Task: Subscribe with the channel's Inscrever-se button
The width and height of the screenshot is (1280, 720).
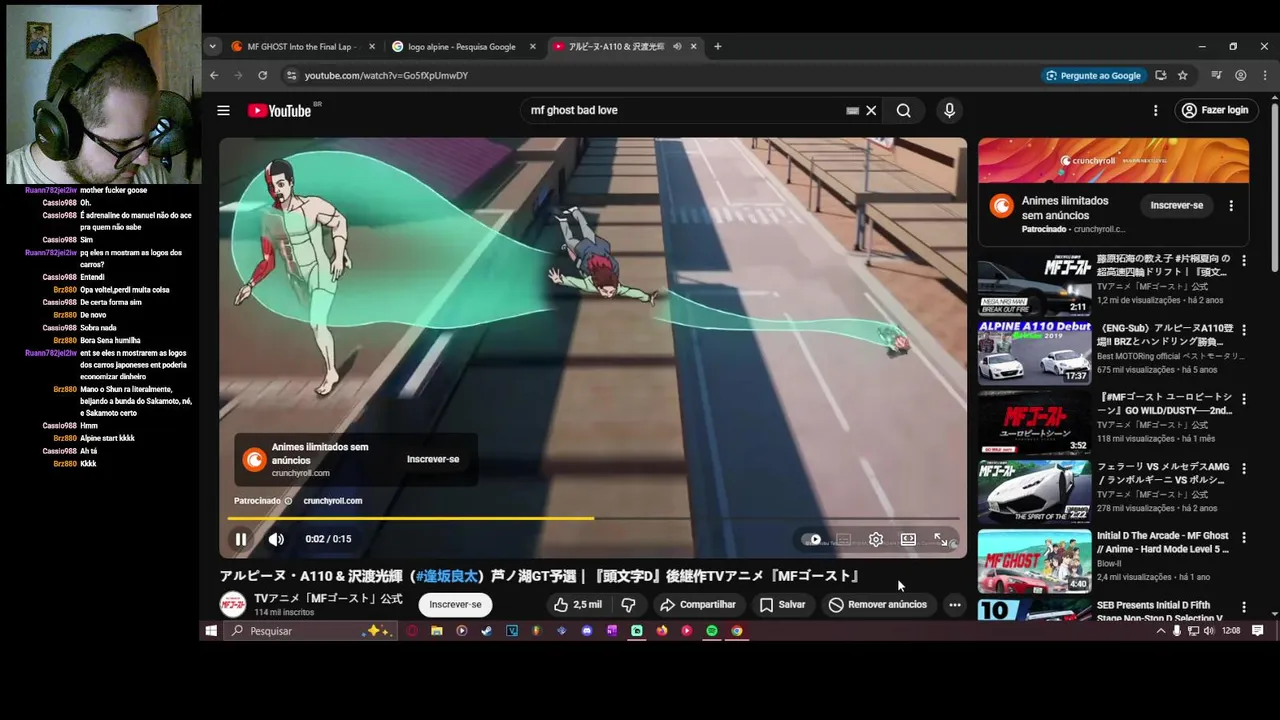Action: pos(455,604)
